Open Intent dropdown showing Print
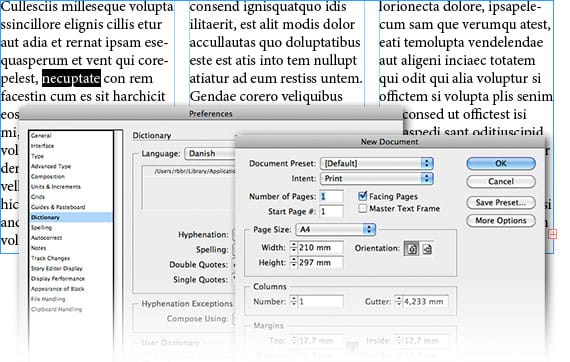Viewport: 570px width, 362px height. [x=377, y=178]
